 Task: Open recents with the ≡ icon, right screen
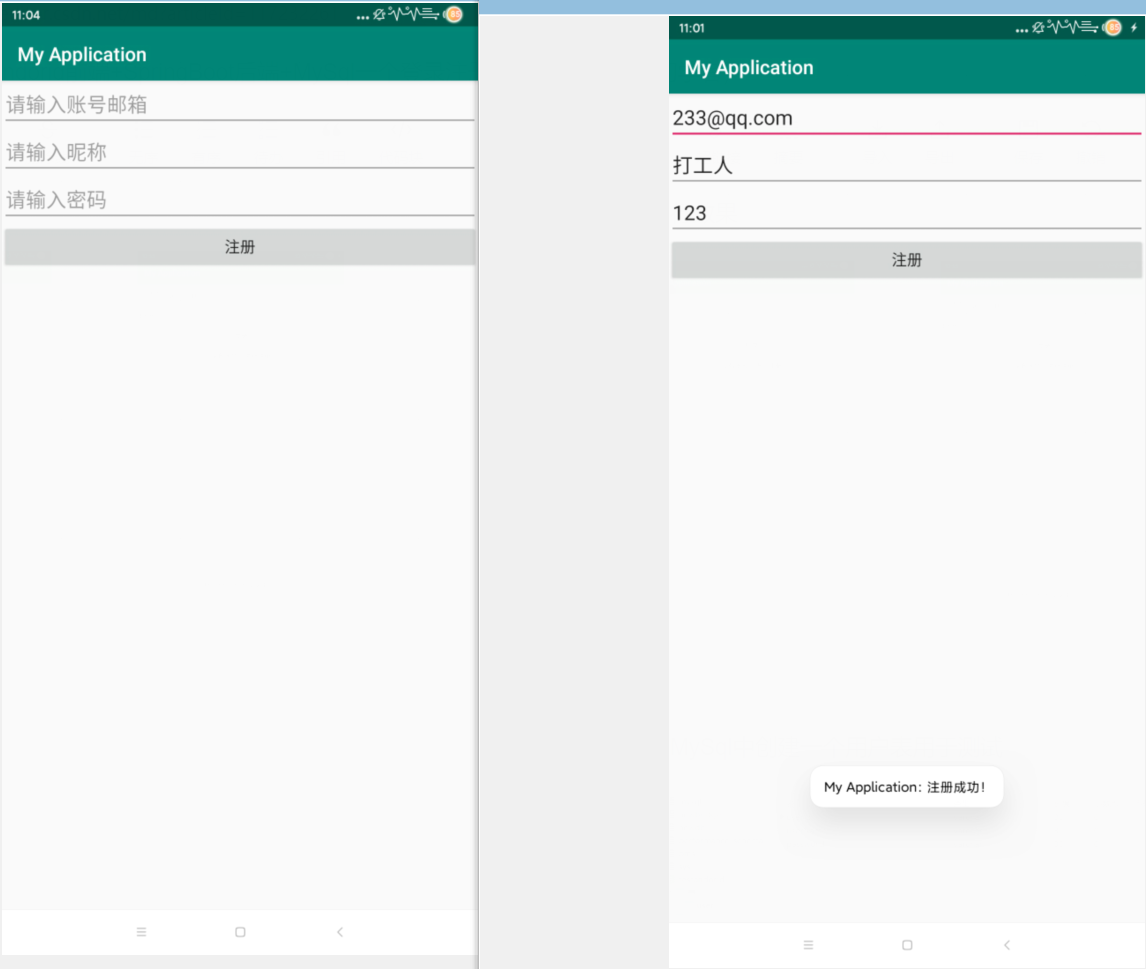pos(808,944)
